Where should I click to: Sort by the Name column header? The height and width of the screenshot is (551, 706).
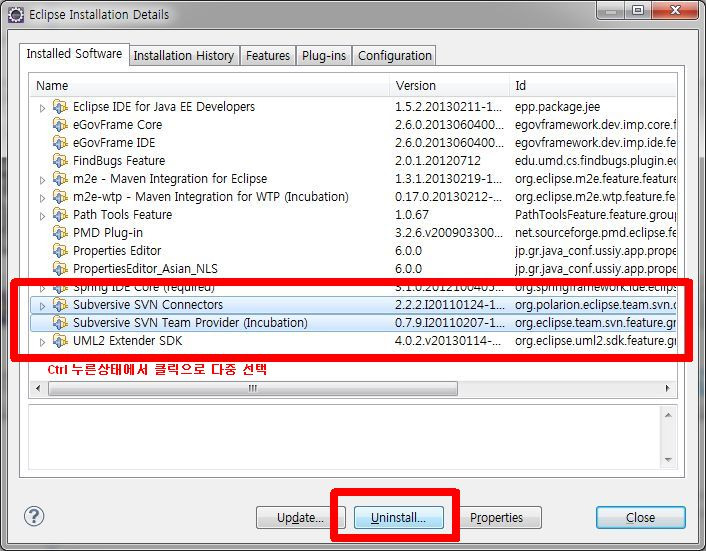click(x=210, y=86)
